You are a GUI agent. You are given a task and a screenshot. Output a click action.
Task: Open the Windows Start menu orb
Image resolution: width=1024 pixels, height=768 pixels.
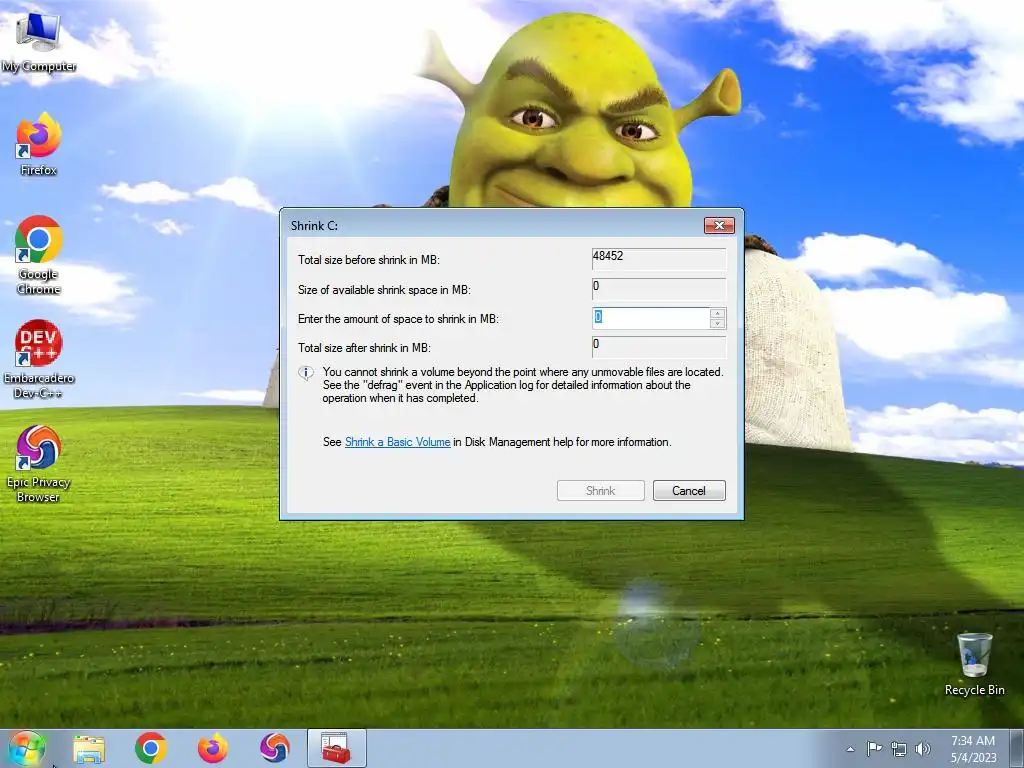click(27, 748)
